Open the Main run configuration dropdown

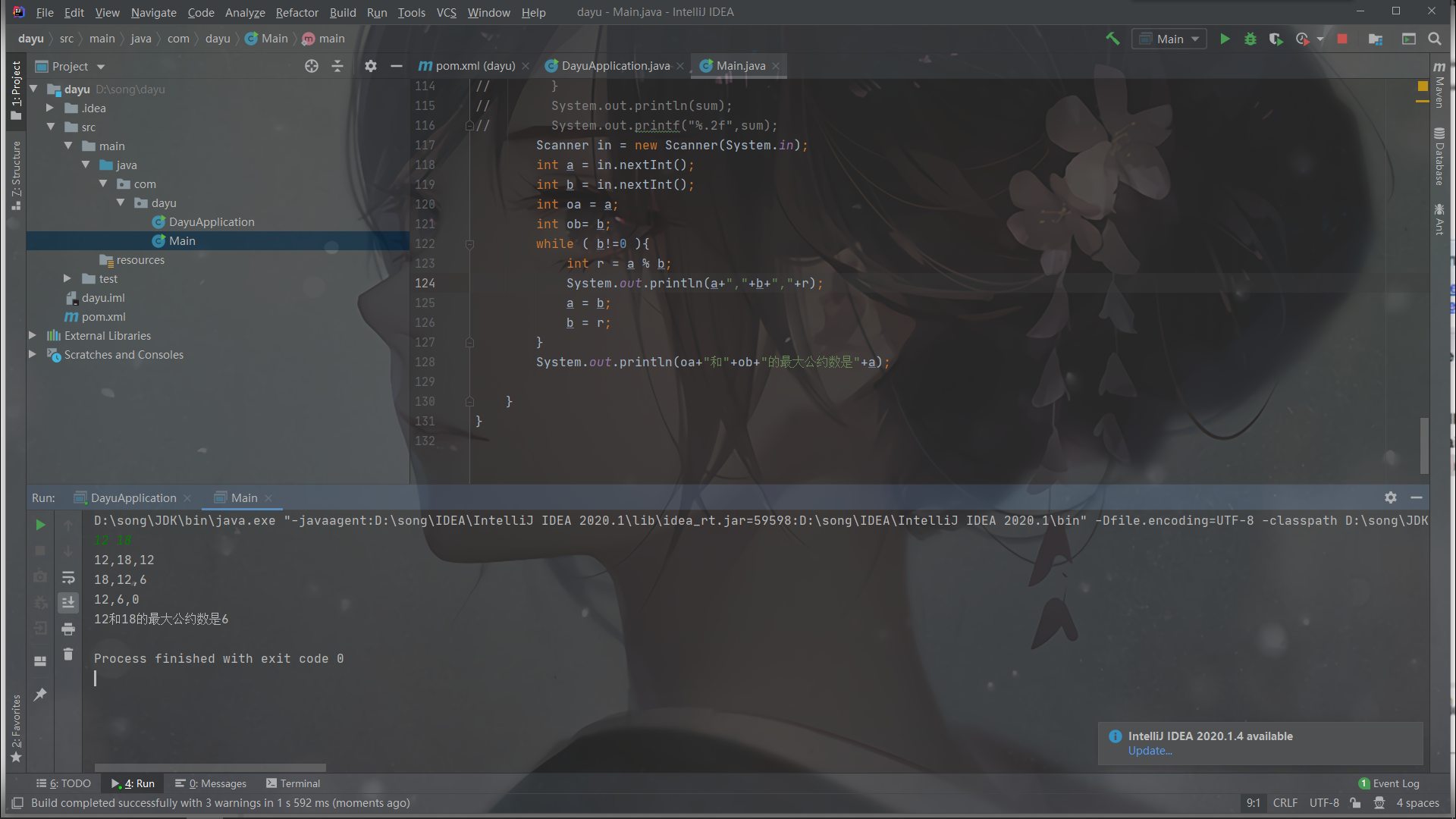[1169, 39]
